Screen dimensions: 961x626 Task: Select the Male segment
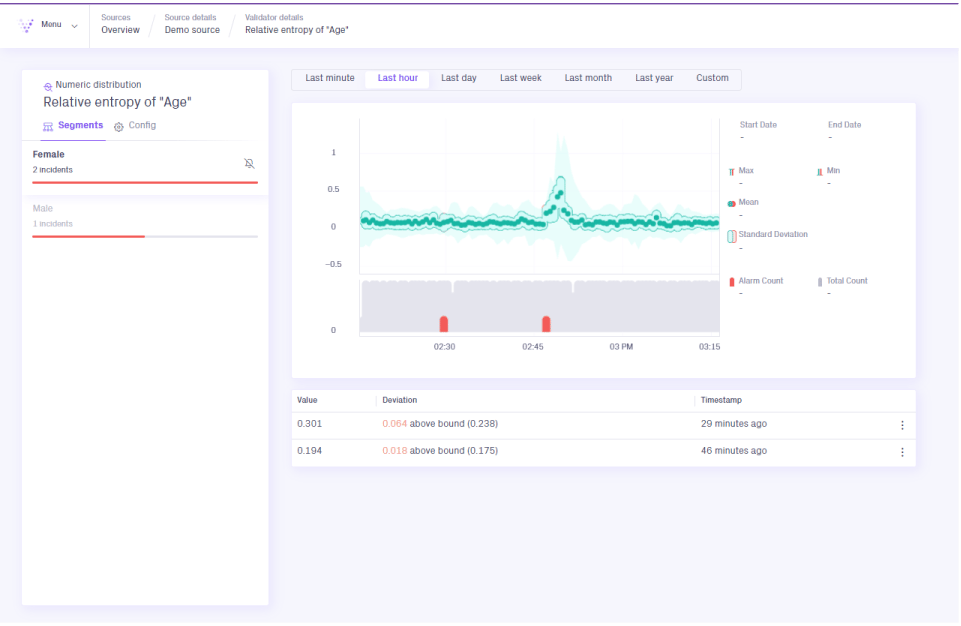click(145, 221)
